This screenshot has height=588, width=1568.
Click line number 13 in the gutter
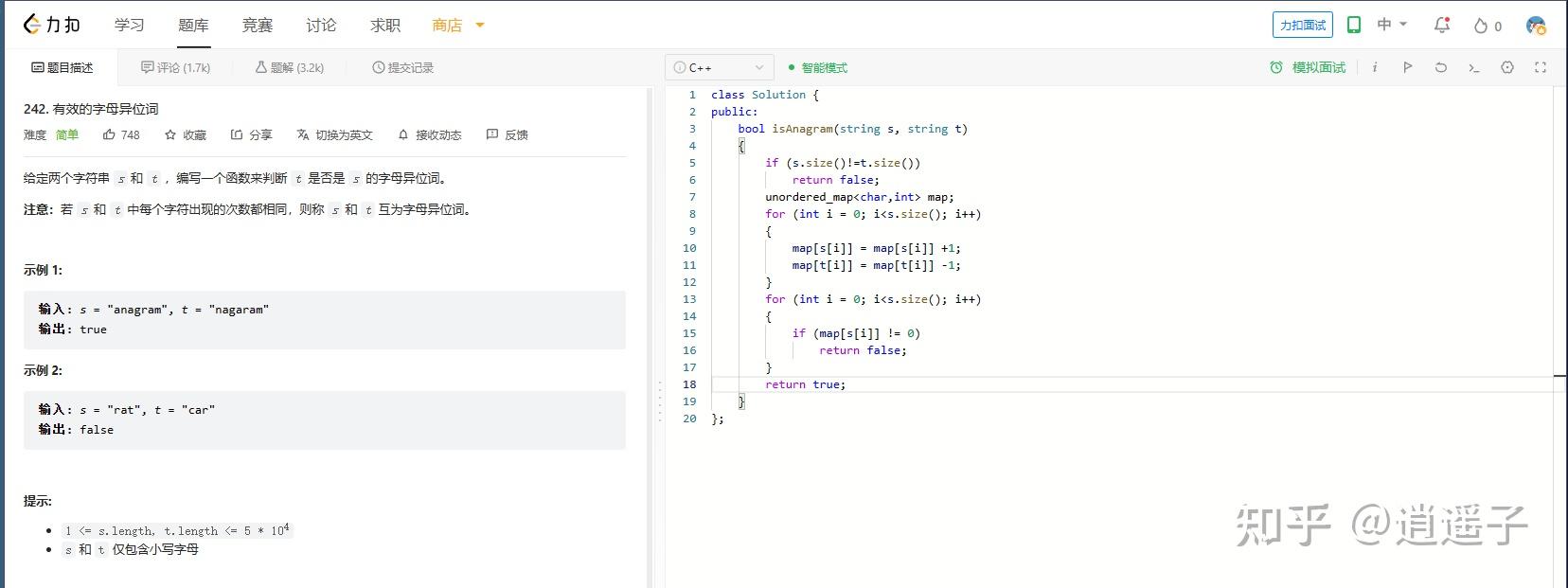(x=689, y=299)
